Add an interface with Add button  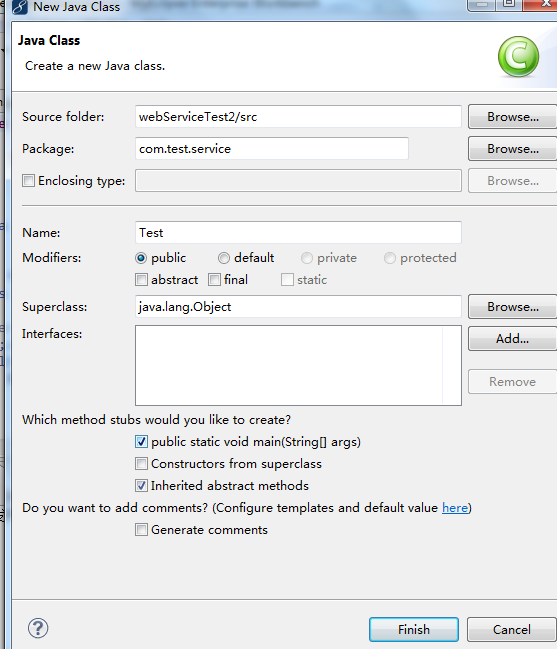[513, 339]
